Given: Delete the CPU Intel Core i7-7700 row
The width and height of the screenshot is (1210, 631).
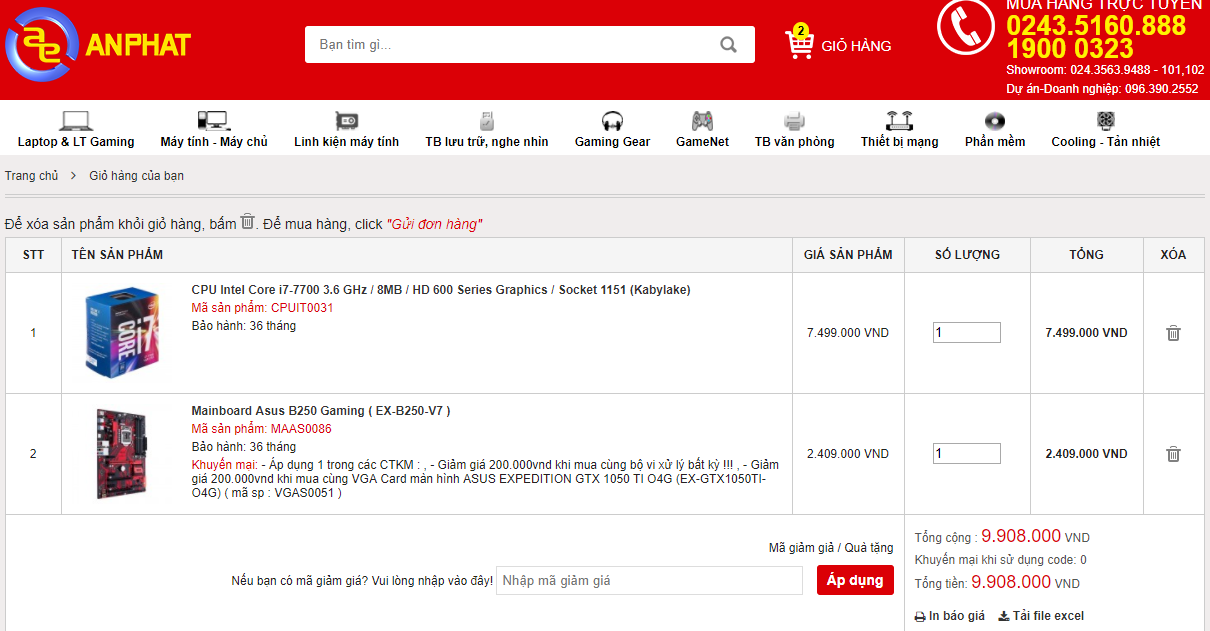Looking at the screenshot, I should 1174,333.
